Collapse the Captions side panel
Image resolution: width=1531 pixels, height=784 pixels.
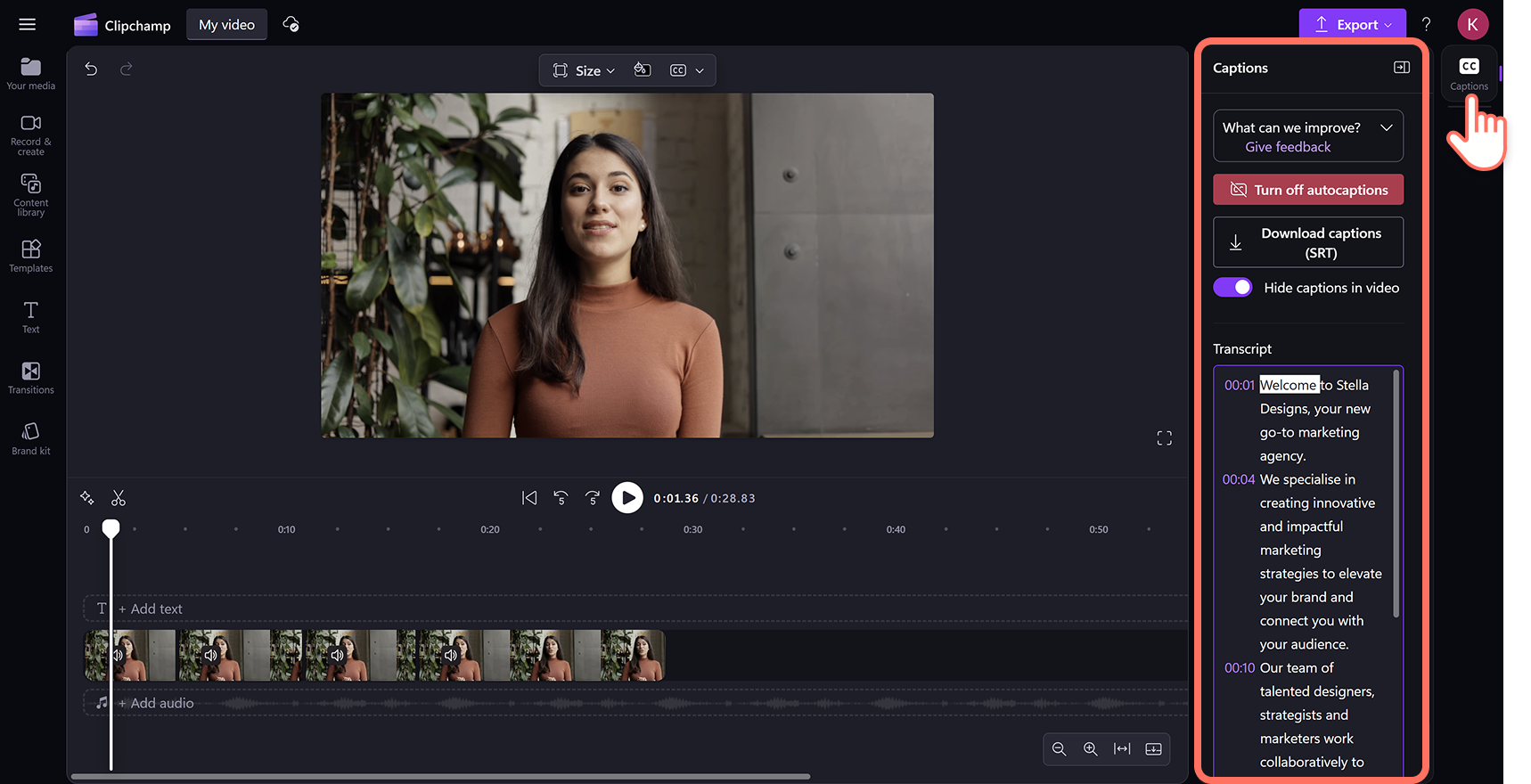pos(1401,68)
